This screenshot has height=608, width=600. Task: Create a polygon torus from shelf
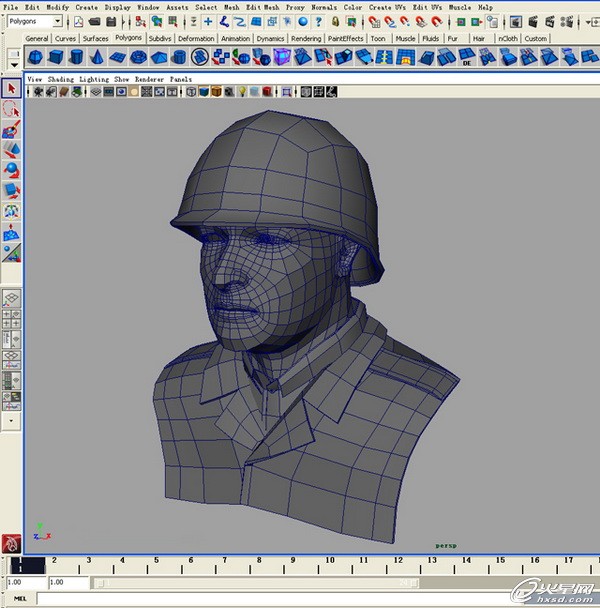coord(138,57)
